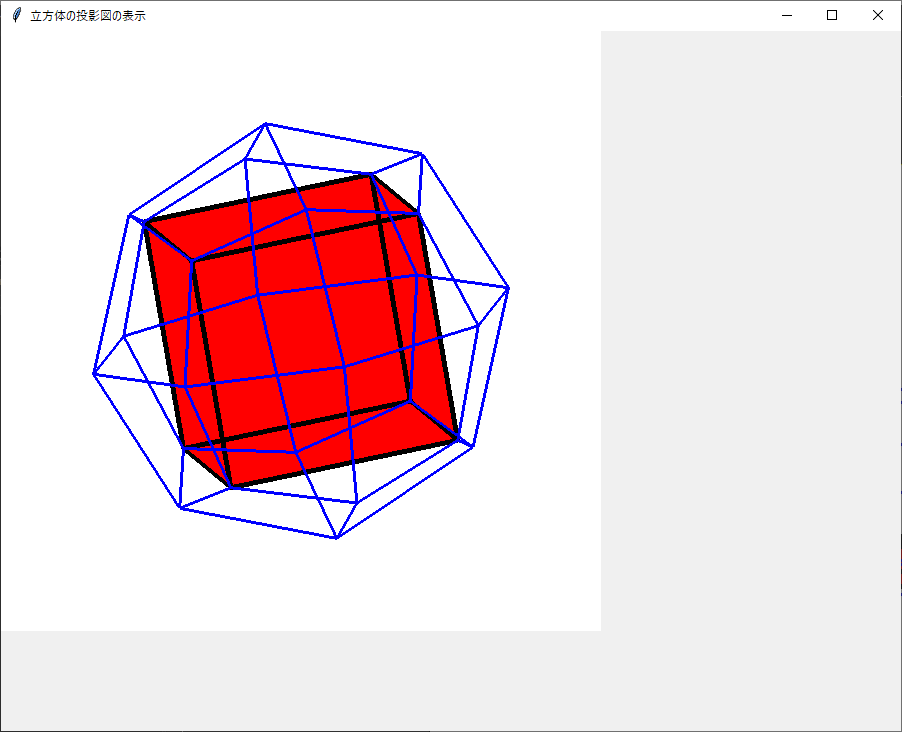The height and width of the screenshot is (732, 902).
Task: Minimize the 立方体の投影図の表示 window
Action: coord(787,16)
